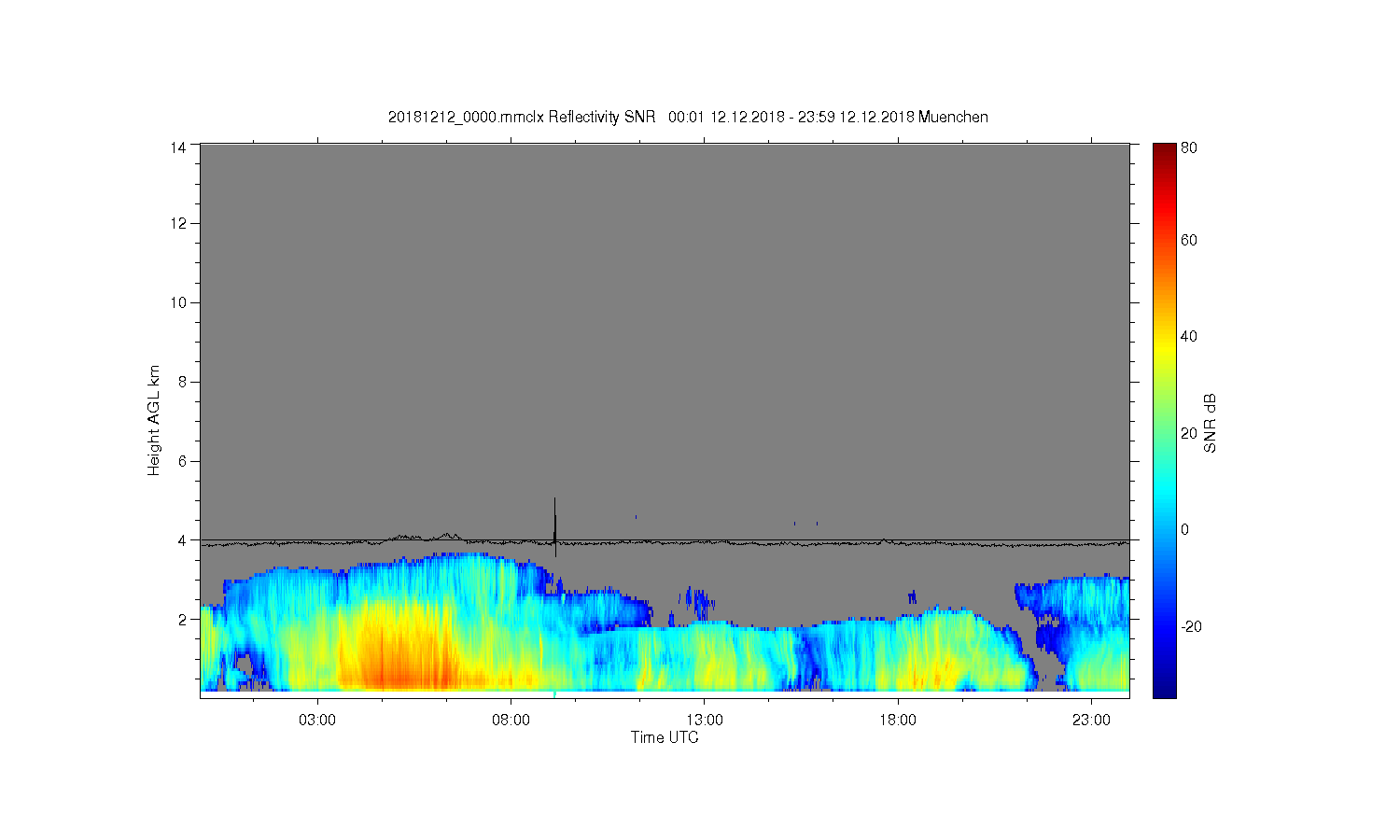Viewport: 1400px width, 840px height.
Task: Click the height tick label 10
Action: (178, 302)
